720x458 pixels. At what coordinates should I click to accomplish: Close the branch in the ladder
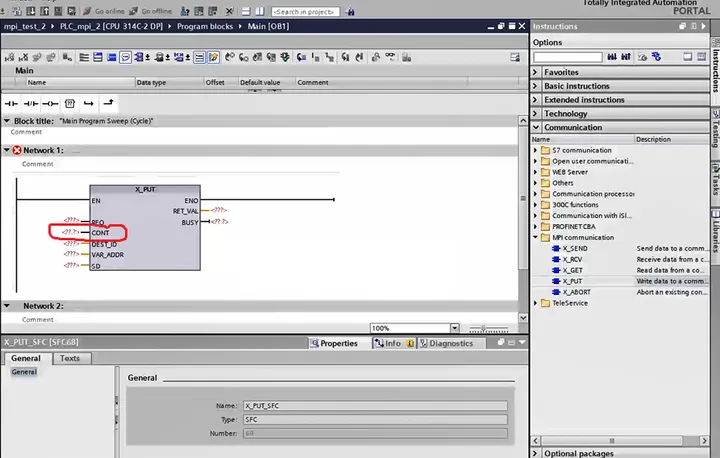point(108,103)
